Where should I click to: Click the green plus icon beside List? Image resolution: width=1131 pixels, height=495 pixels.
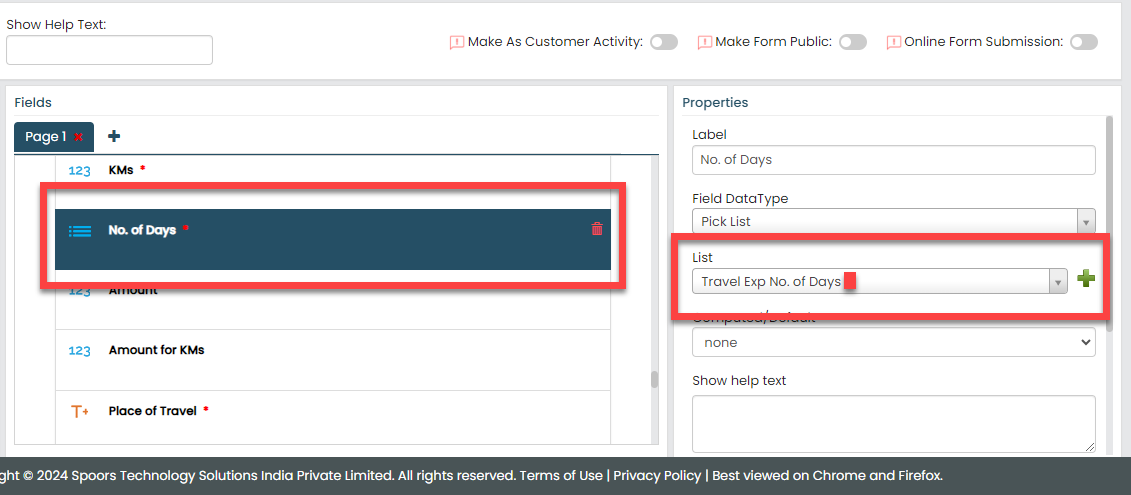tap(1086, 280)
